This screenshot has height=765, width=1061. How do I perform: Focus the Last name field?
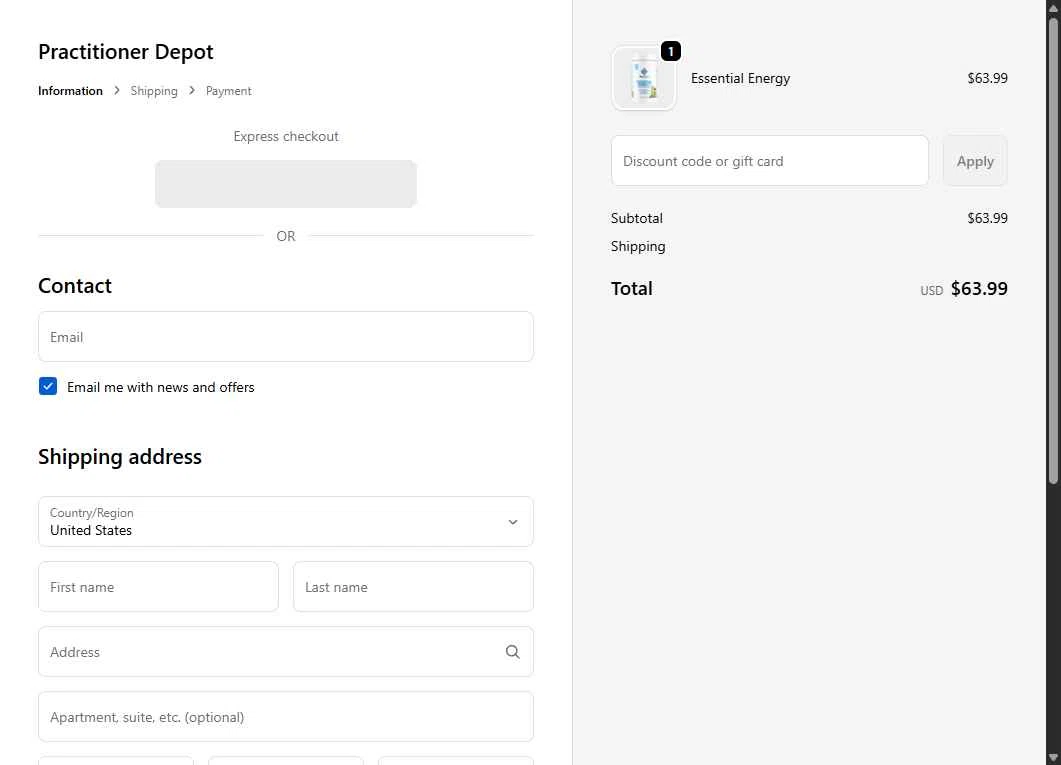tap(413, 586)
